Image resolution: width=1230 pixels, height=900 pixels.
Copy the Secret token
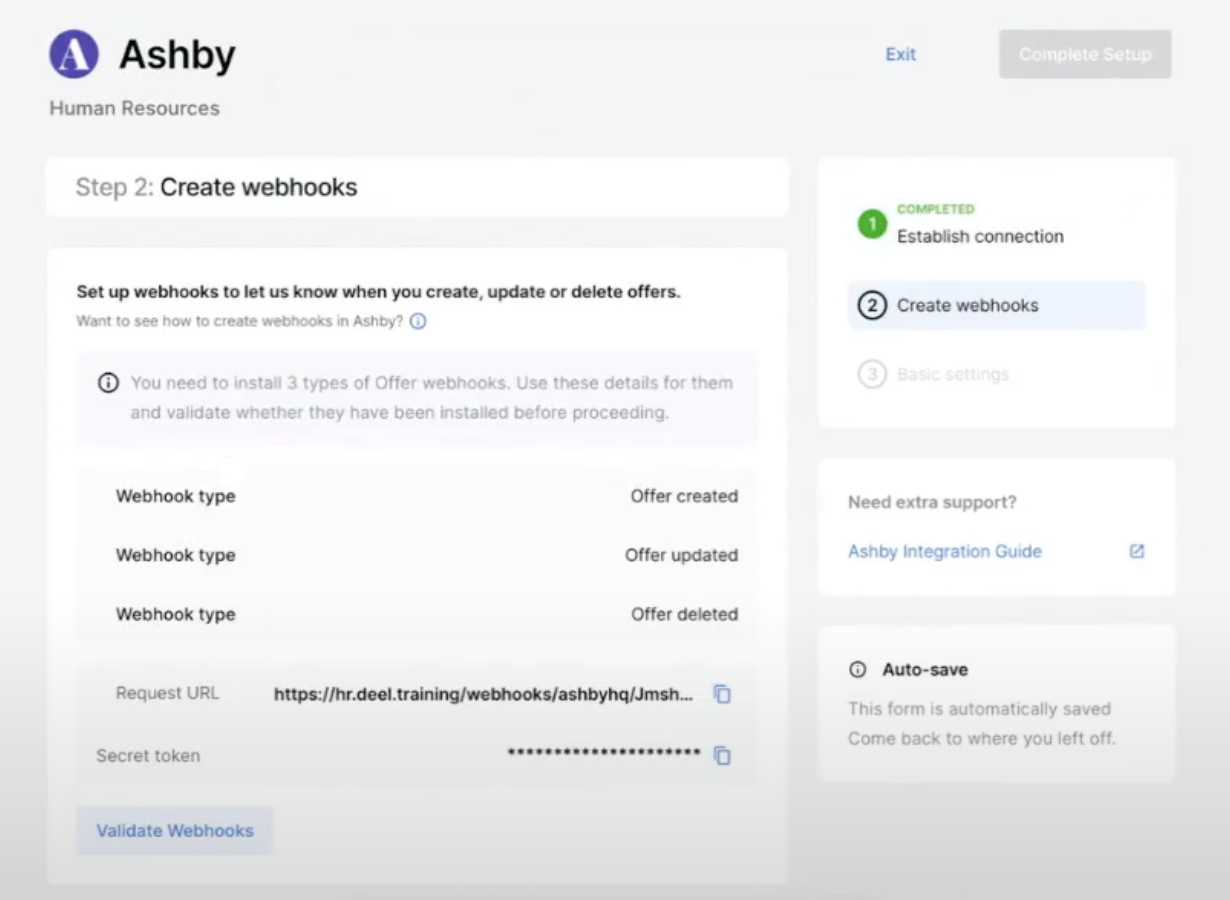pyautogui.click(x=722, y=756)
